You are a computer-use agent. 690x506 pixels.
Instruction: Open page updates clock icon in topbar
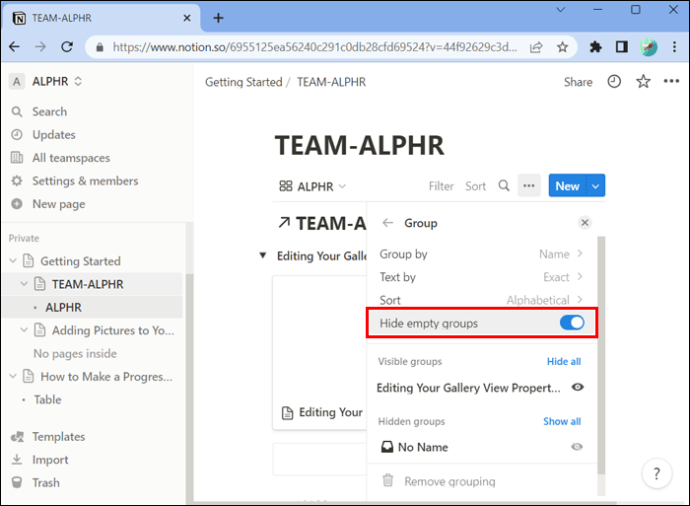614,81
